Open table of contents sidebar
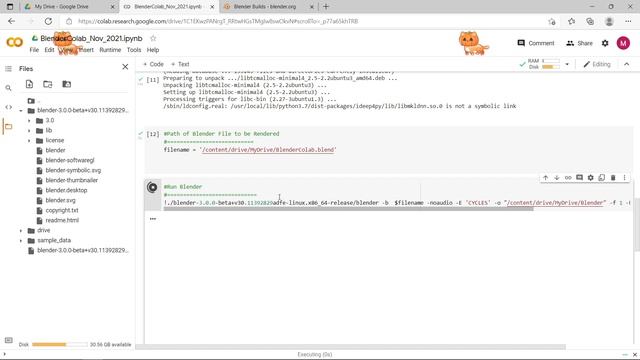640x360 pixels. [8, 69]
